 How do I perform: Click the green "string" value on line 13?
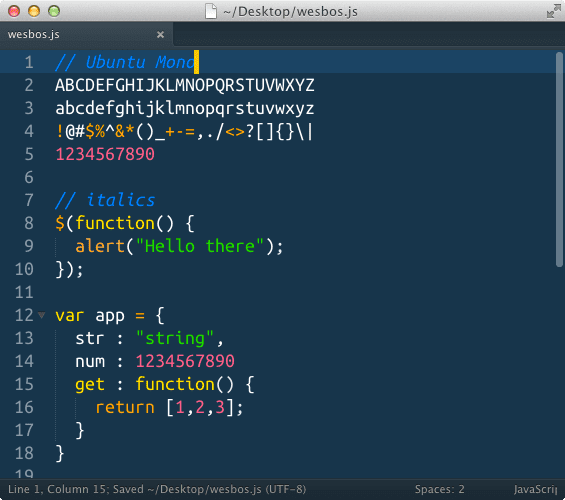click(x=175, y=339)
